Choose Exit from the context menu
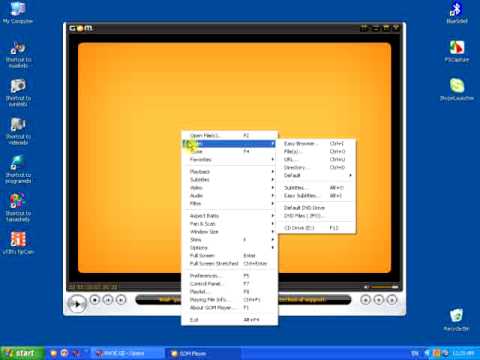Screen dimensions: 480x360 pos(229,320)
